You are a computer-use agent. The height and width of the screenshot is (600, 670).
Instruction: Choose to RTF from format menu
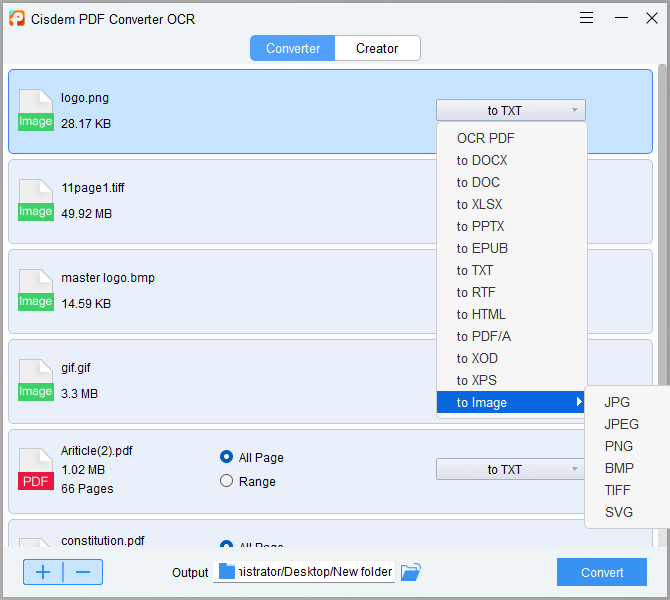pos(511,292)
